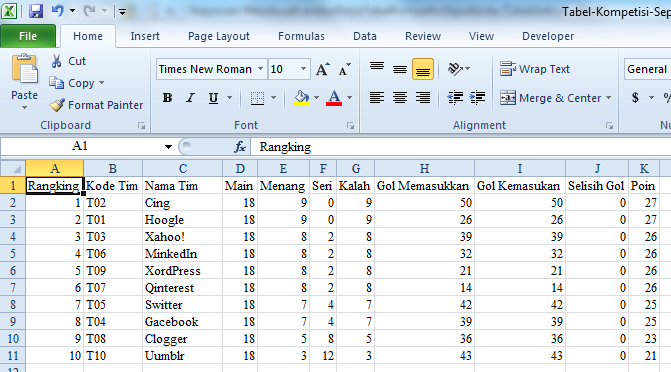
Task: Open the General number format box
Action: pyautogui.click(x=647, y=69)
